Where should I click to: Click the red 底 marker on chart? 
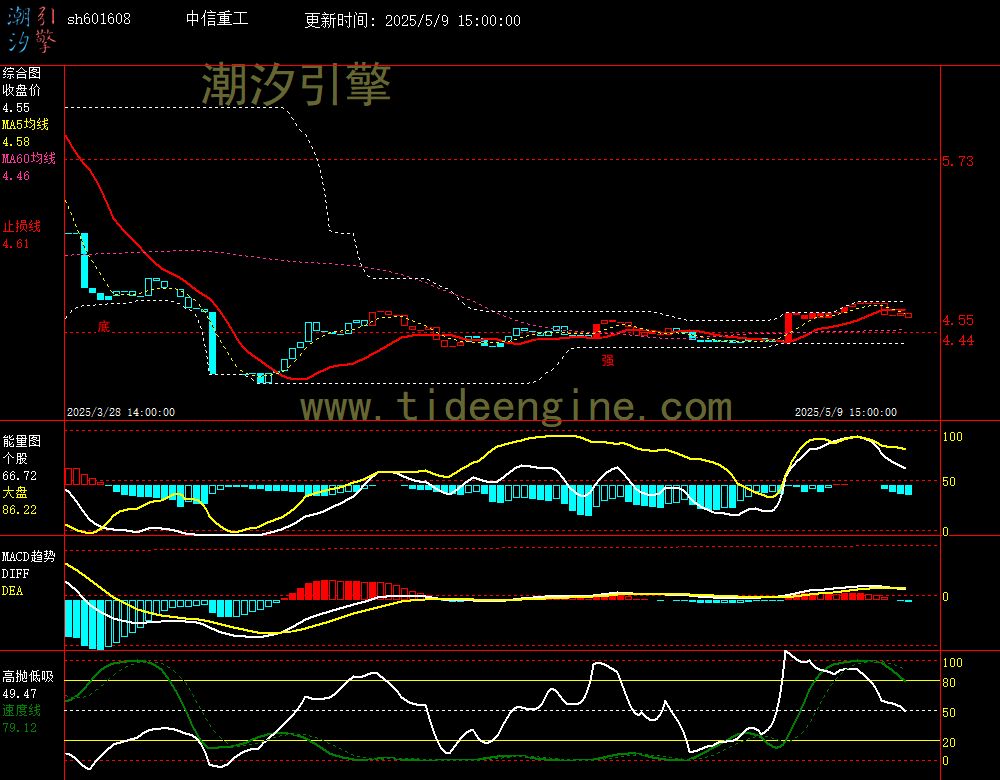103,327
